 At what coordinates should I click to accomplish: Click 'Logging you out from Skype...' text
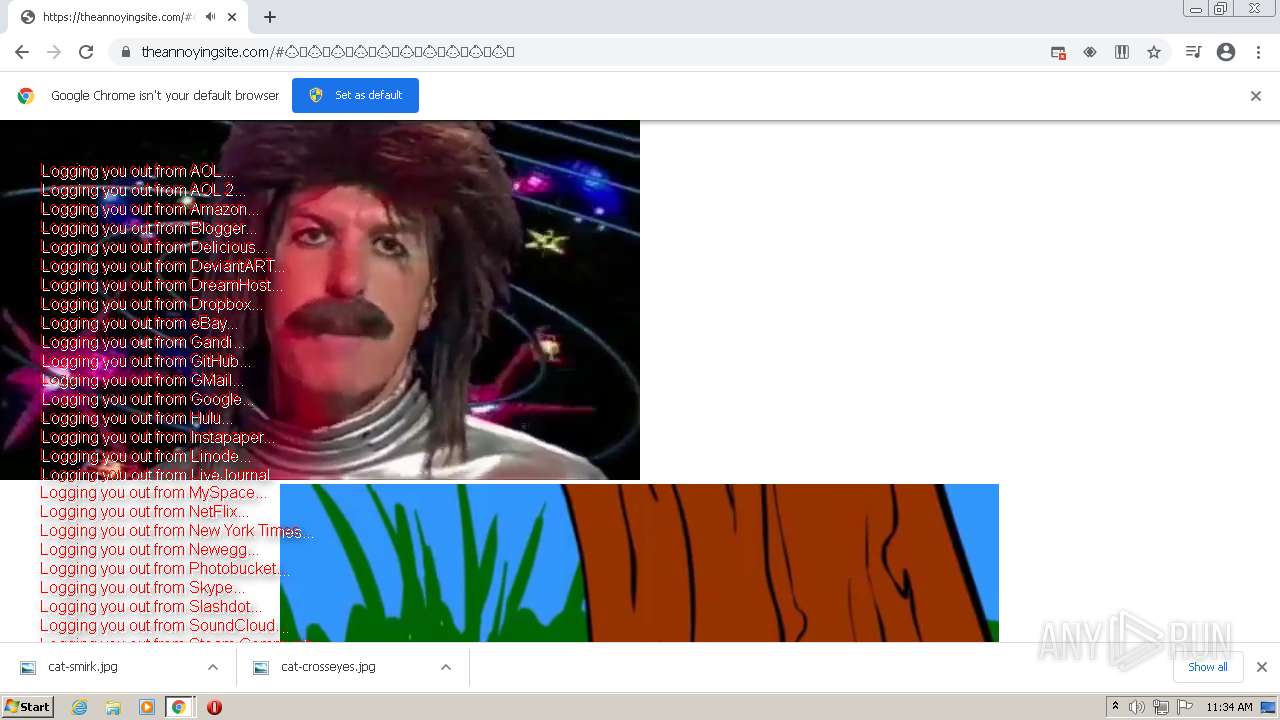coord(142,587)
